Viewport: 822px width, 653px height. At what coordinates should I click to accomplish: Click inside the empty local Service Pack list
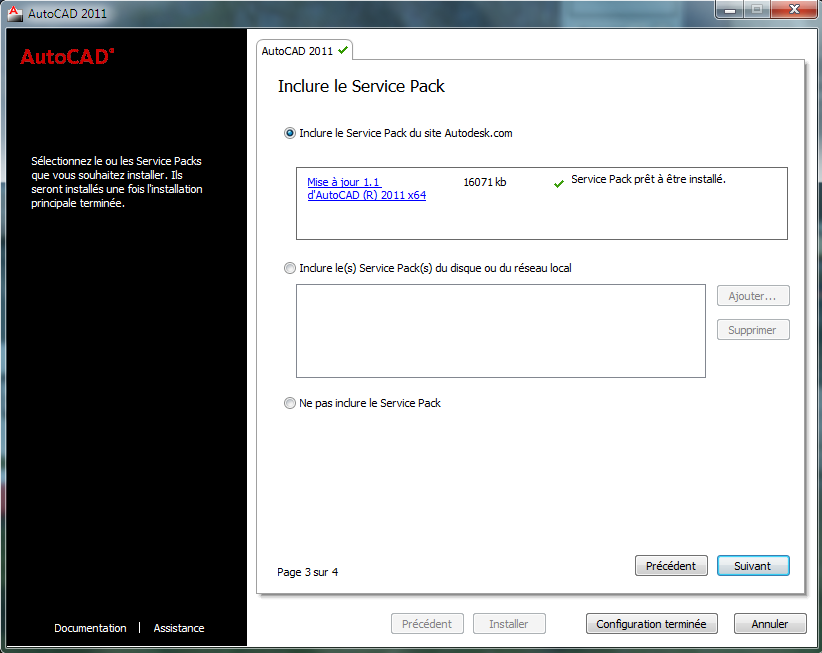(x=501, y=331)
